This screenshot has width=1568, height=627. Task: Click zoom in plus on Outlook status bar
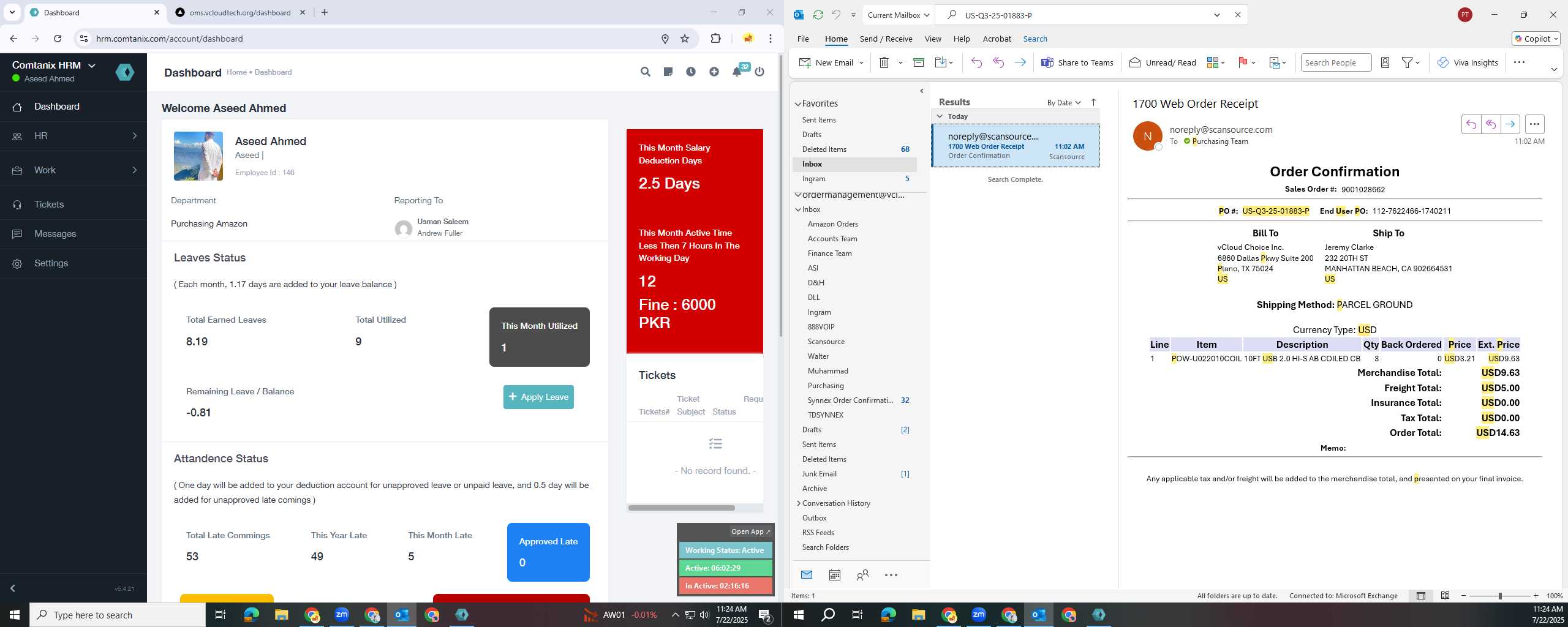[1536, 596]
